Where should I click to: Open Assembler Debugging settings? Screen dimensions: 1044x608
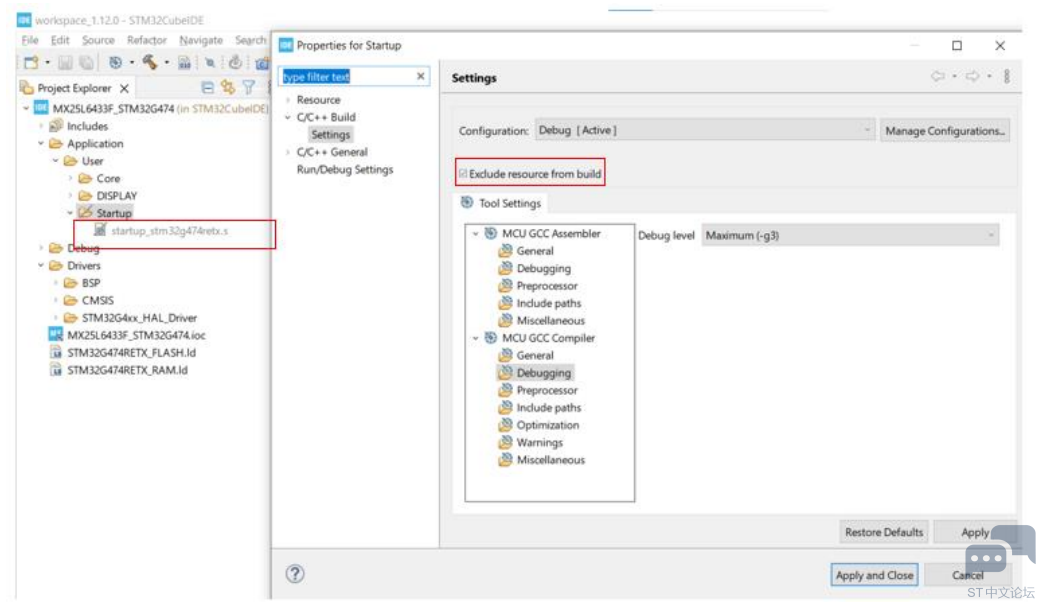point(543,268)
